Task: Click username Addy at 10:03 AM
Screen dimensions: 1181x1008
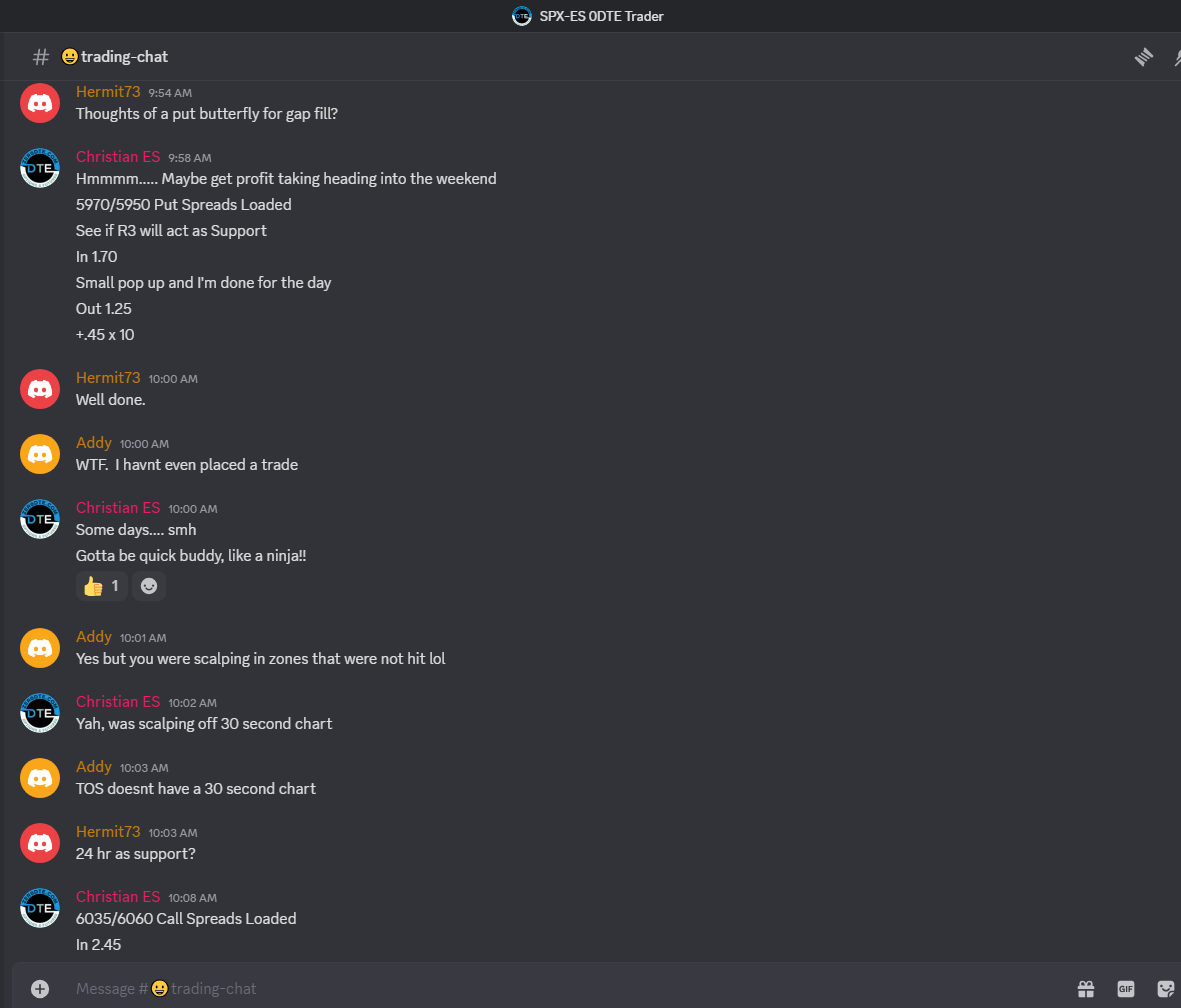Action: (94, 766)
